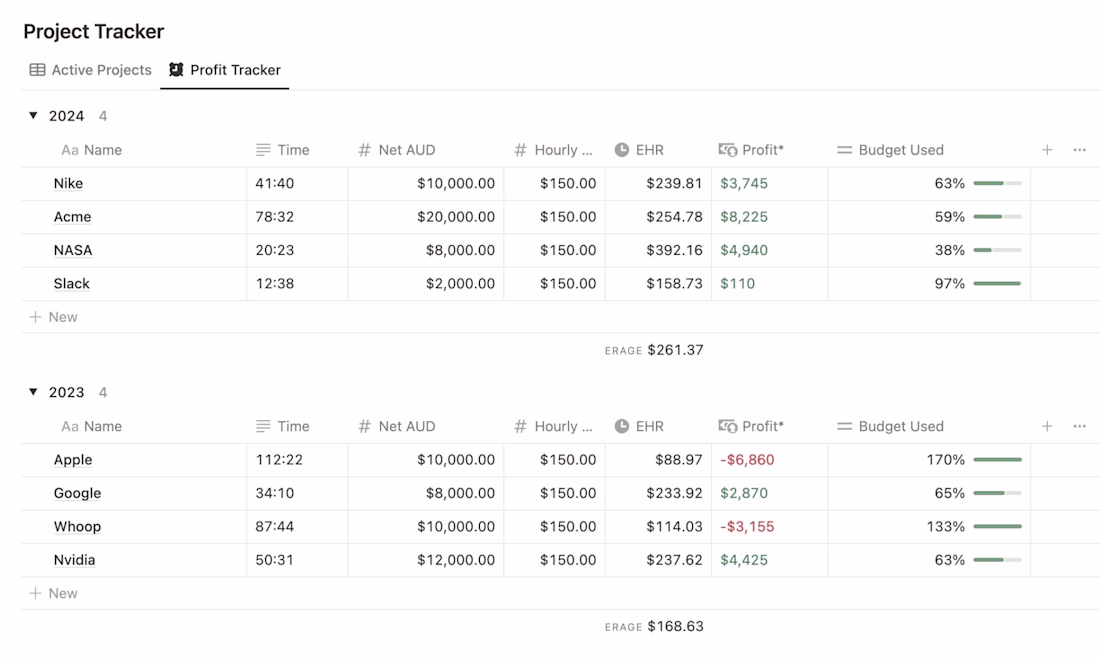The height and width of the screenshot is (658, 1100).
Task: Collapse the 2023 group triangle
Action: coord(33,392)
